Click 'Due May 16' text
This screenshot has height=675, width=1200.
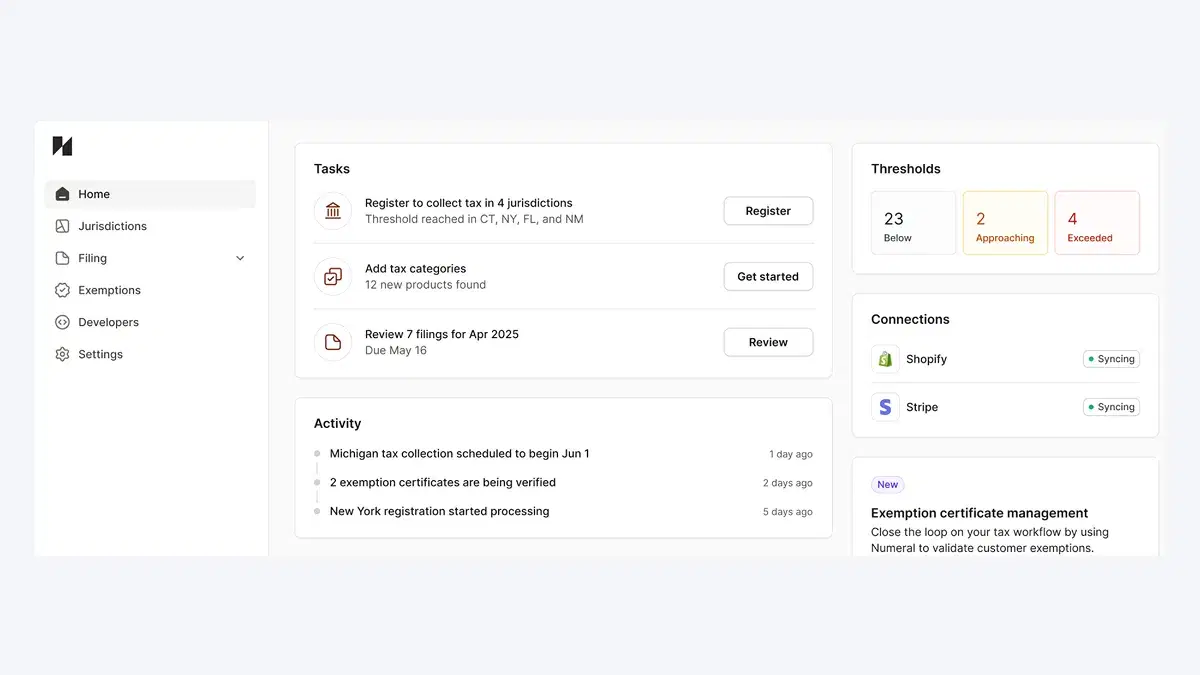pos(396,351)
